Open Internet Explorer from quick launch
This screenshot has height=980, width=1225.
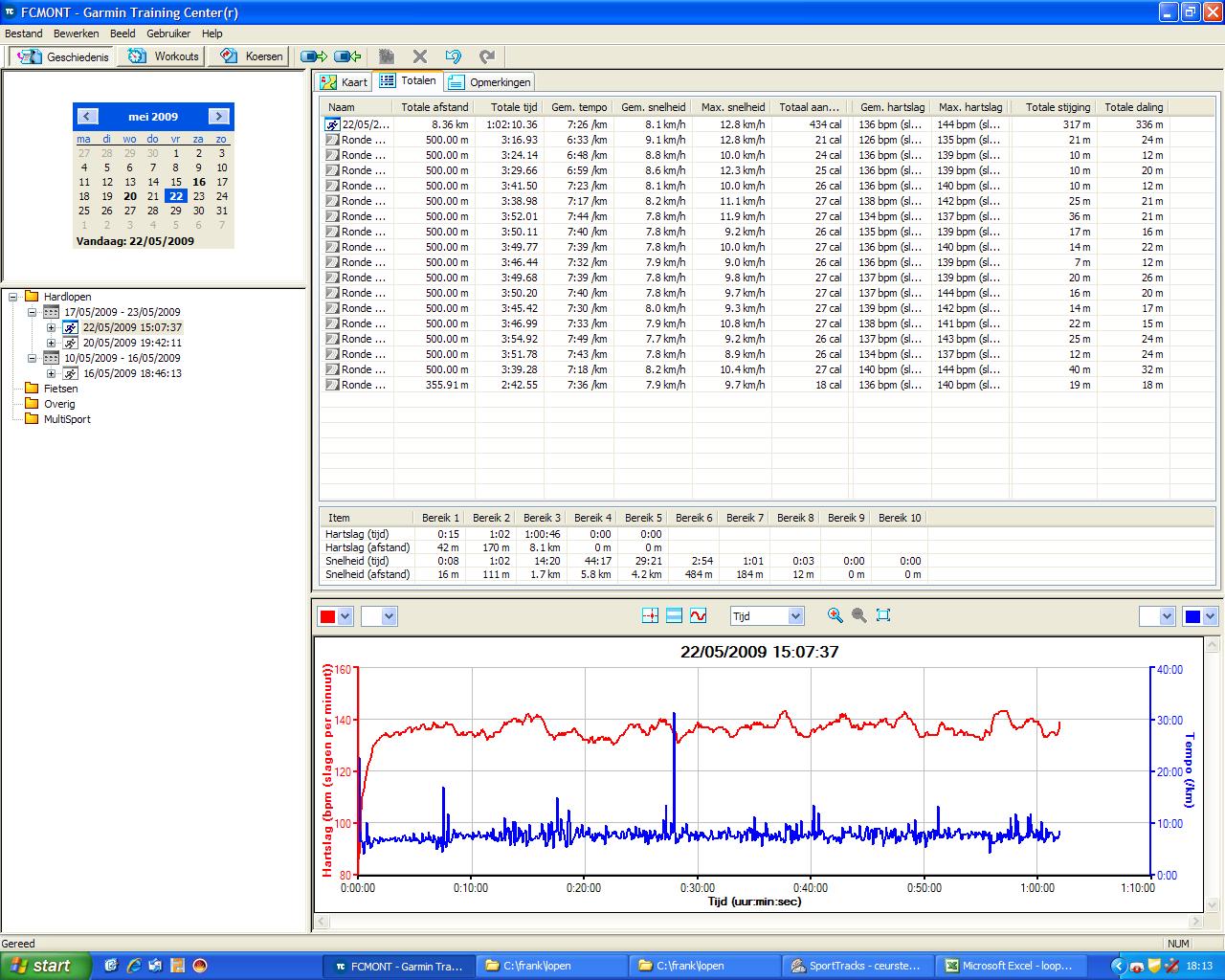click(x=134, y=966)
